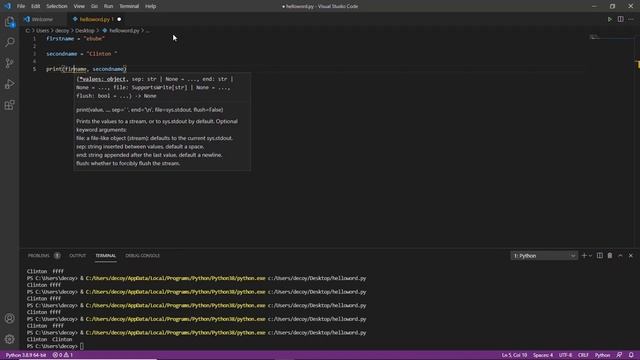Open the View menu
Viewport: 640px width, 360px height.
tap(79, 6)
